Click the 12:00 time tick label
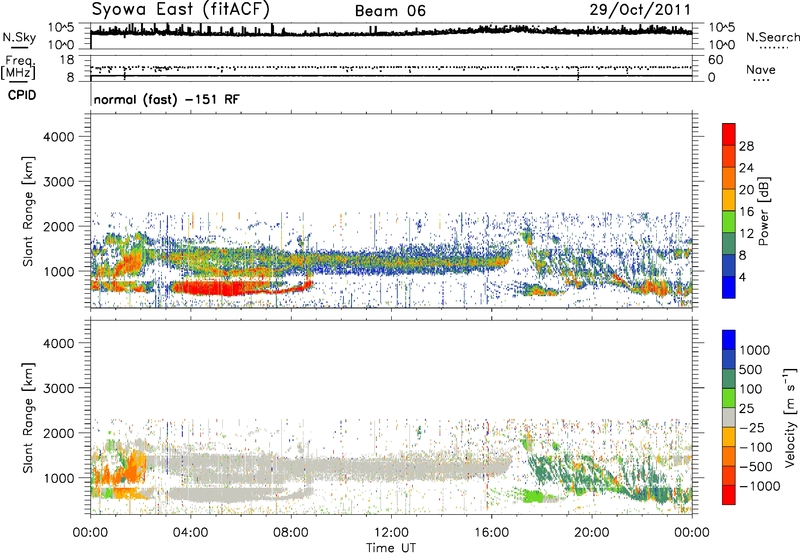Viewport: 800px width, 554px height. (391, 533)
